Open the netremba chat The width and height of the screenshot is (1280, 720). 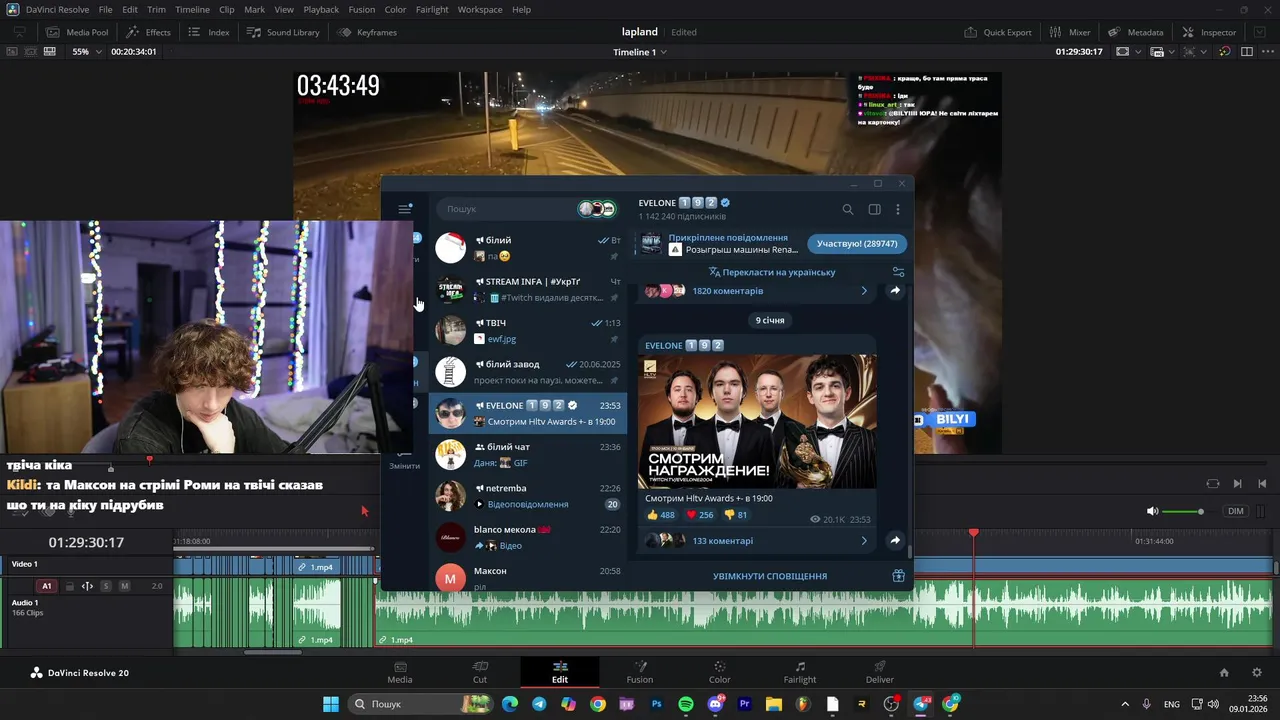click(x=528, y=496)
